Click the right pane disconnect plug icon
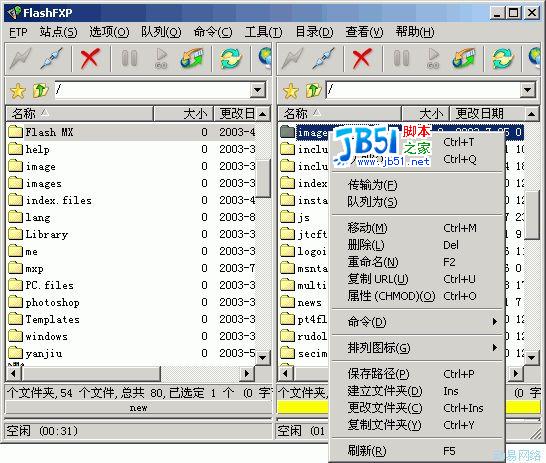This screenshot has width=546, height=463. [323, 58]
